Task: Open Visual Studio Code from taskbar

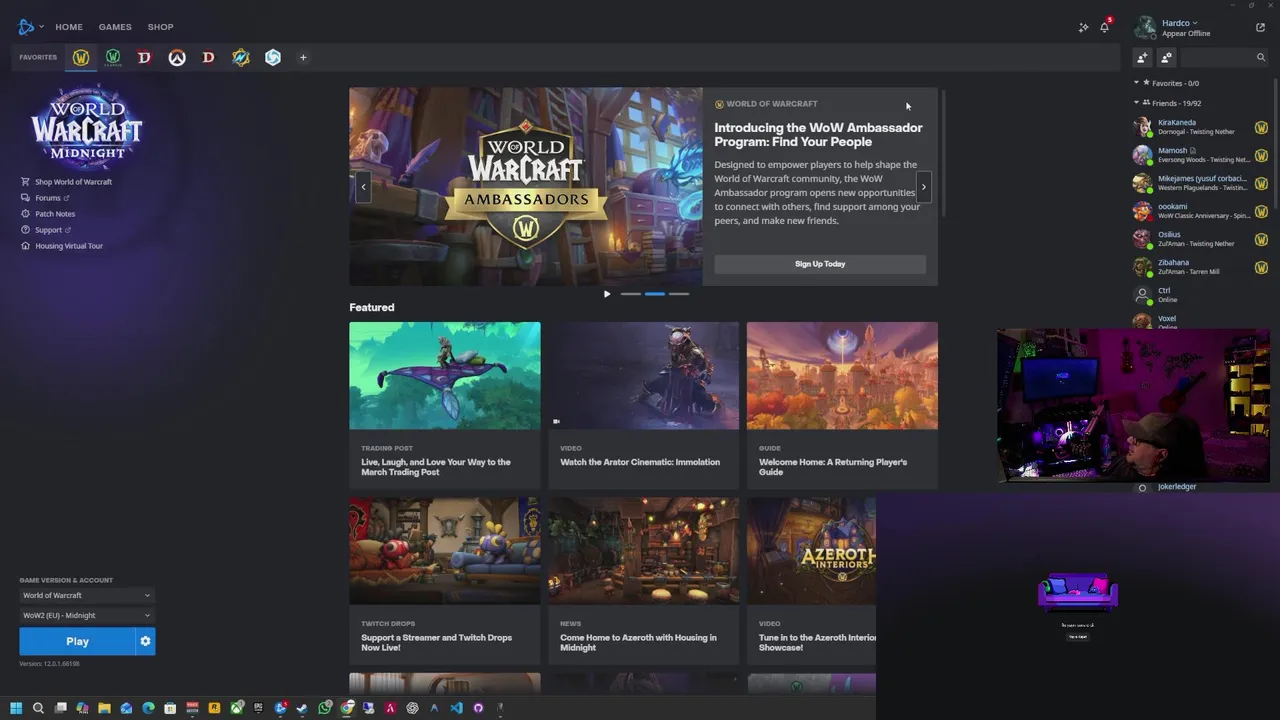Action: click(456, 708)
